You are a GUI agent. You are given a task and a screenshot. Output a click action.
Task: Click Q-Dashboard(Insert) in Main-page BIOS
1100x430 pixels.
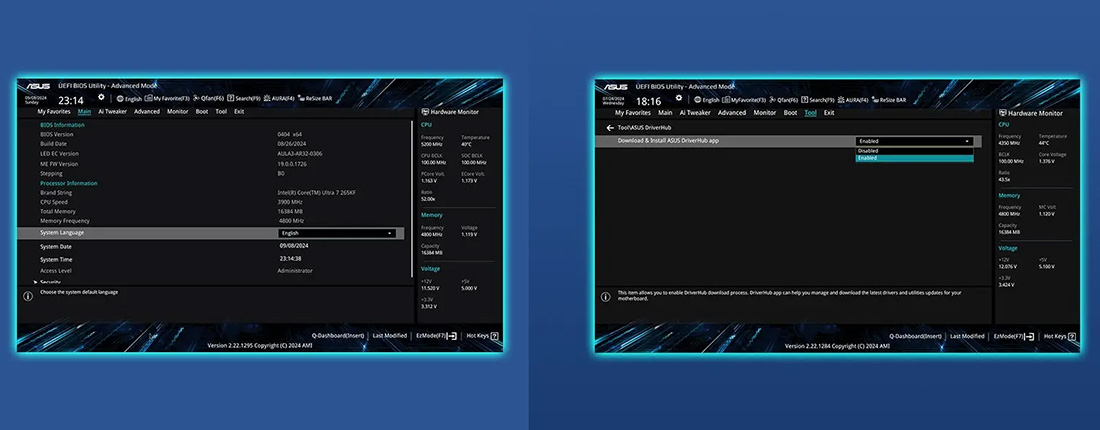coord(340,336)
